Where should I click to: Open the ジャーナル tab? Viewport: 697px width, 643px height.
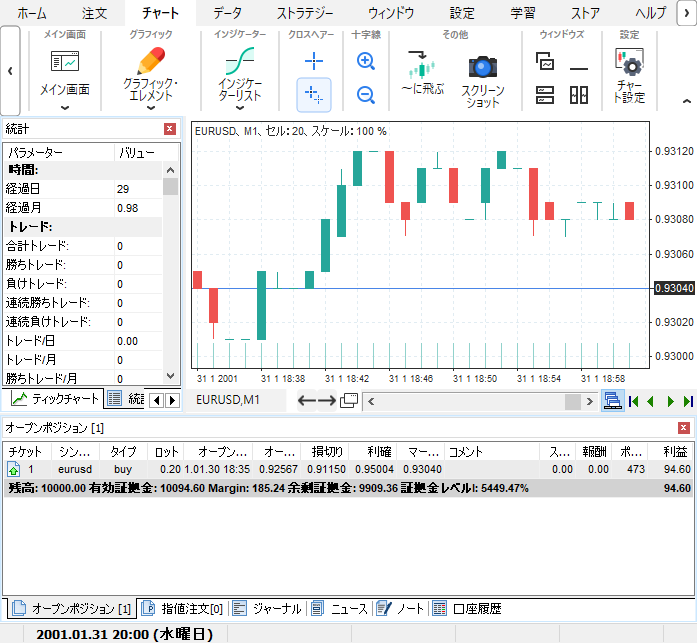coord(267,608)
